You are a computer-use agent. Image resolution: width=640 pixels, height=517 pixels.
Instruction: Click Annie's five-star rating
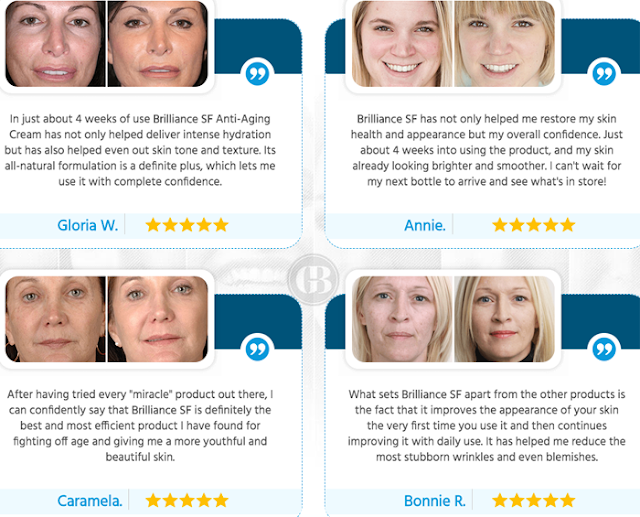pos(533,225)
